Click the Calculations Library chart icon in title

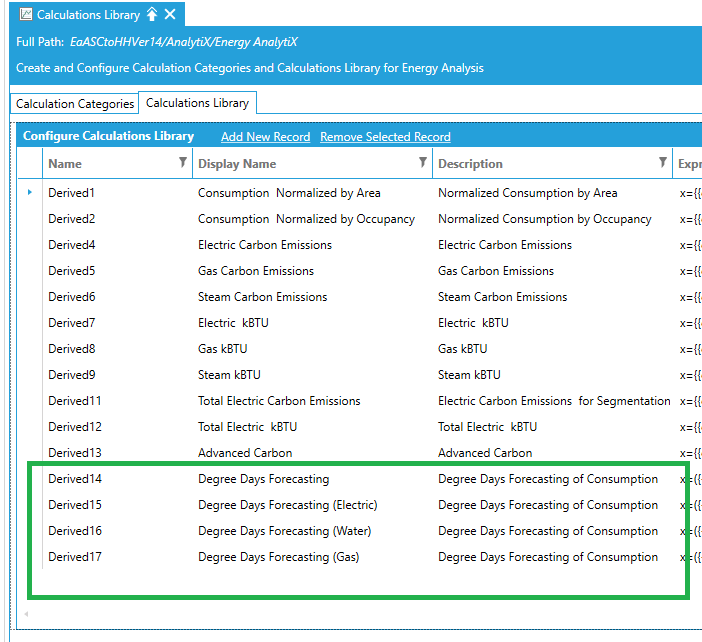(x=26, y=14)
